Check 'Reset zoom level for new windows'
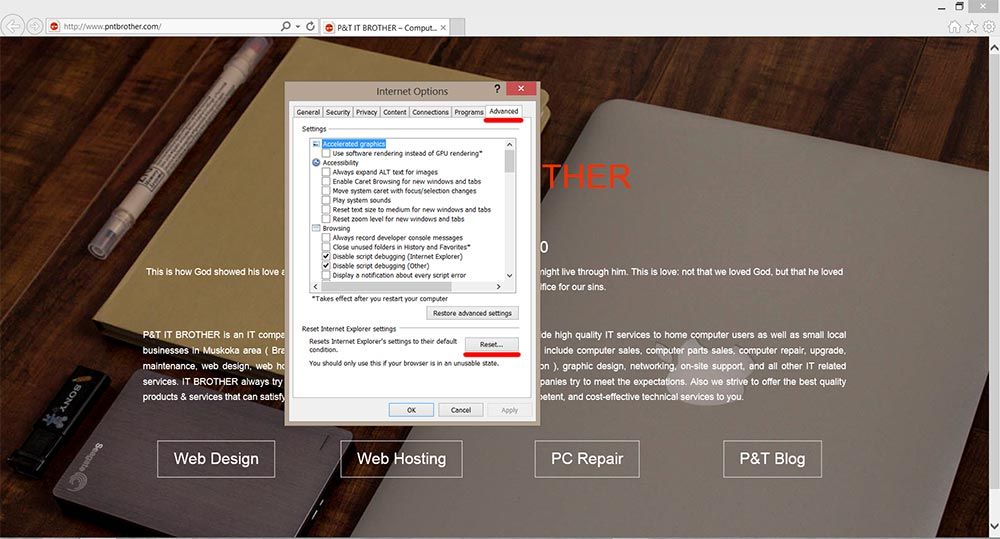The width and height of the screenshot is (1000, 539). [326, 219]
